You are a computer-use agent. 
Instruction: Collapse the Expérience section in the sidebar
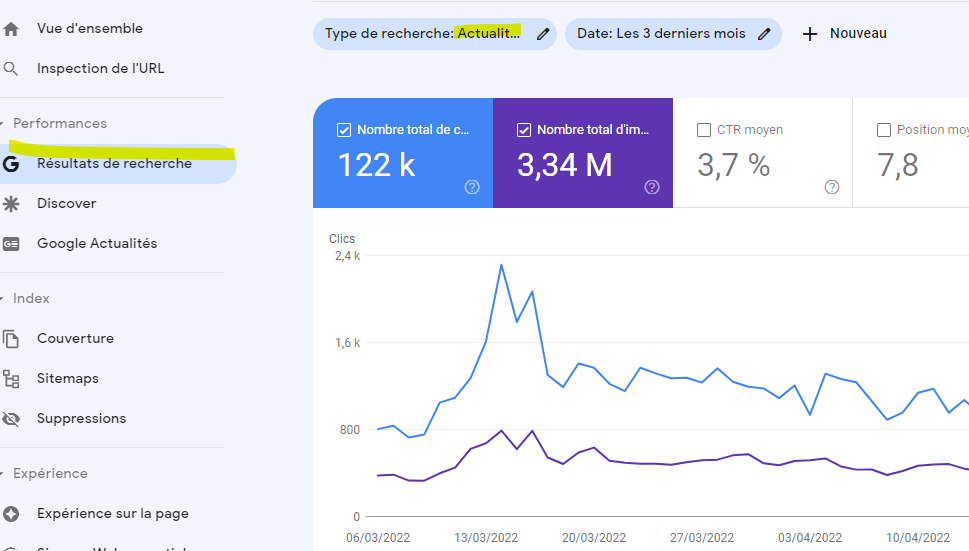pos(3,474)
